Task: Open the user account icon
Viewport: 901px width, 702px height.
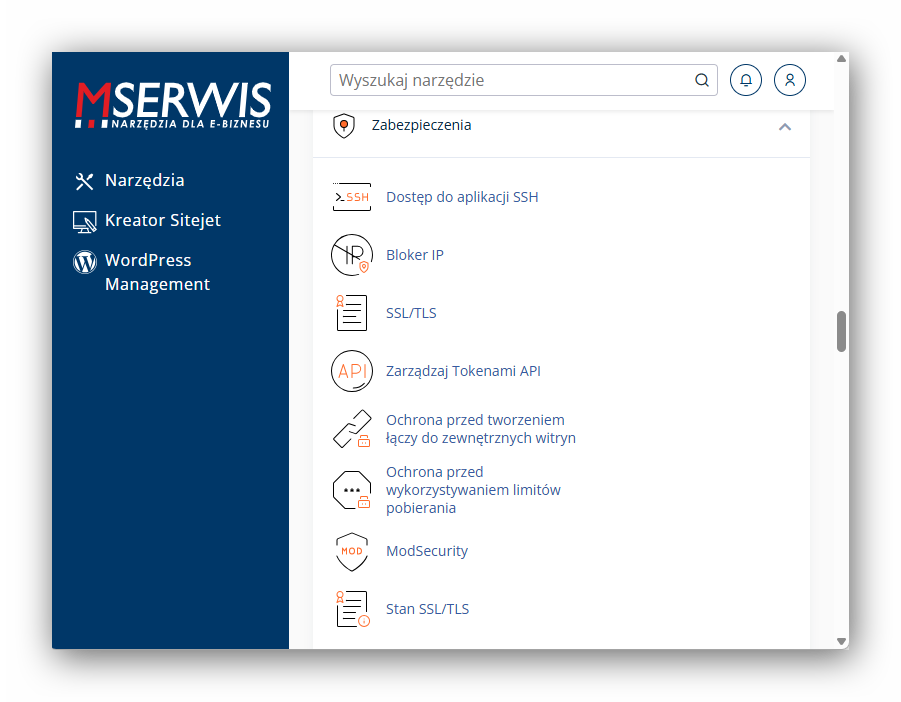Action: (x=789, y=79)
